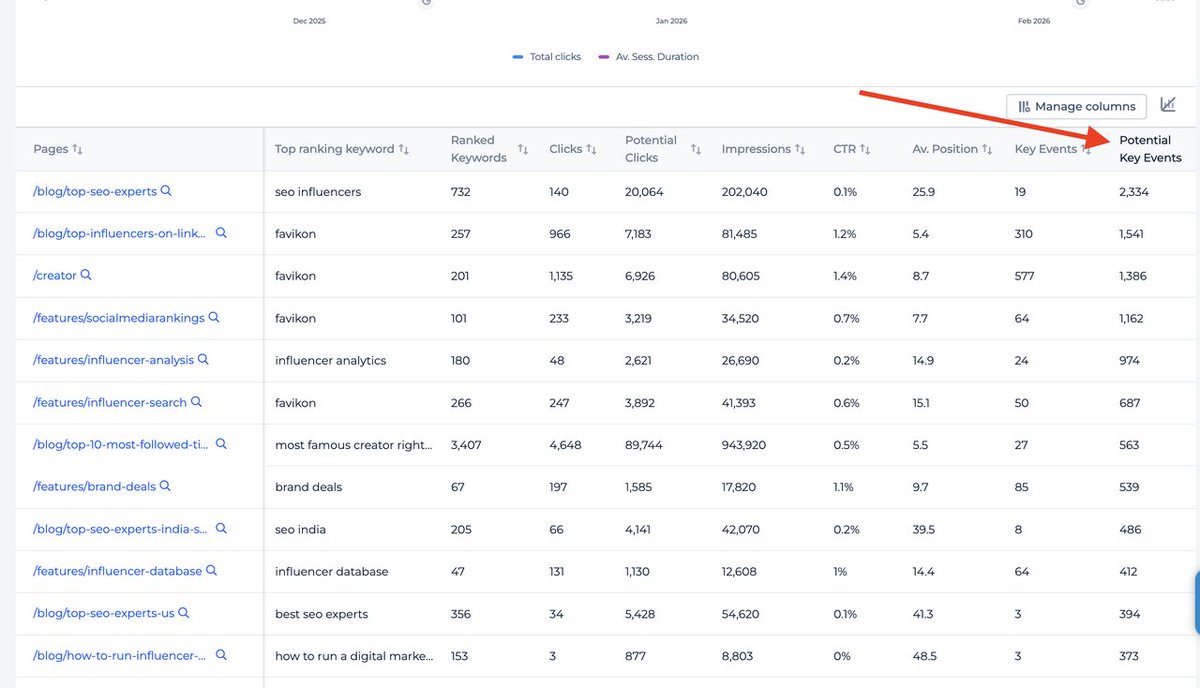Sort by Ranked Keywords arrows
Viewport: 1200px width, 688px height.
pos(523,149)
